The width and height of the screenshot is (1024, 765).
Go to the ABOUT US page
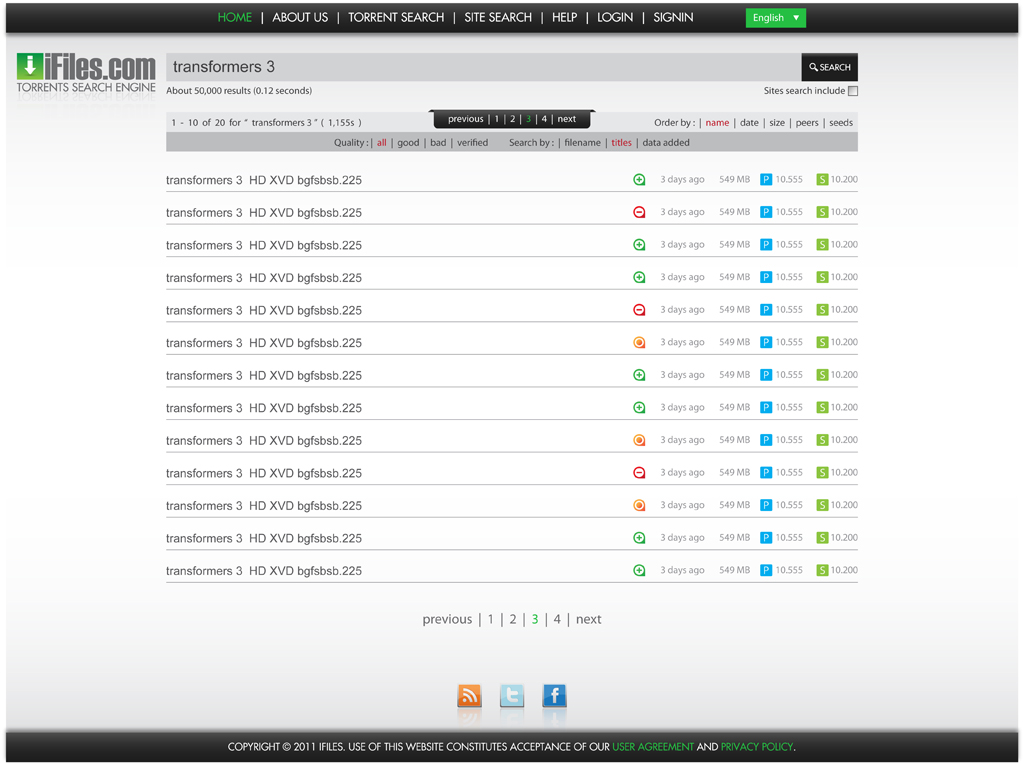click(x=300, y=18)
